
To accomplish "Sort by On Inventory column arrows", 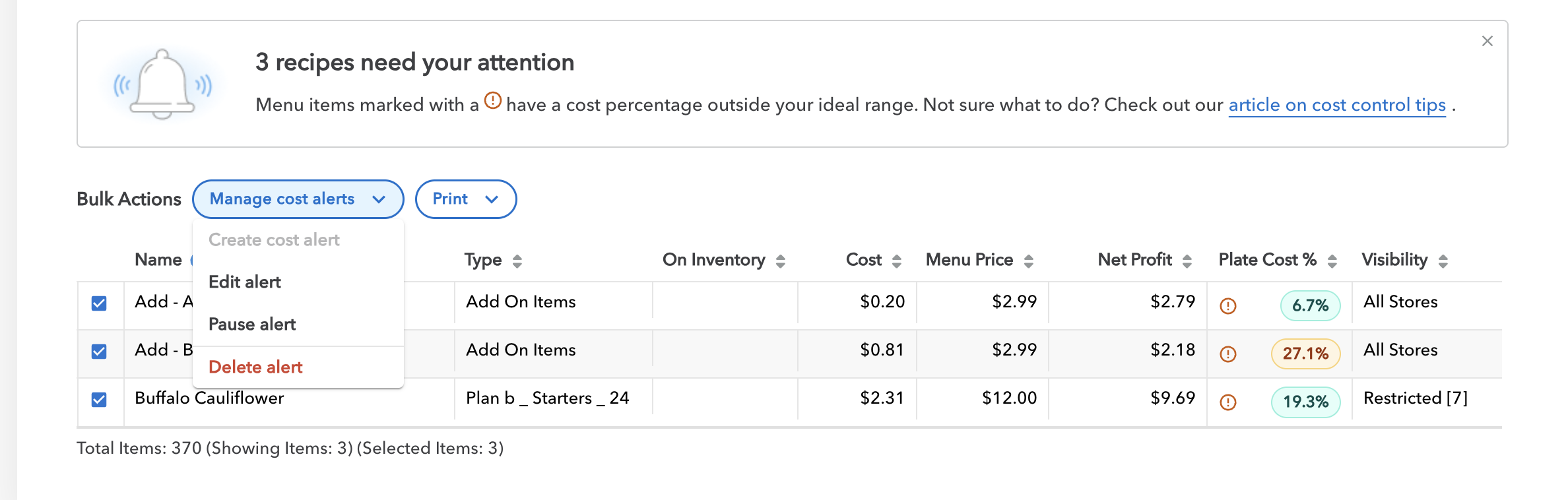I will tap(781, 261).
